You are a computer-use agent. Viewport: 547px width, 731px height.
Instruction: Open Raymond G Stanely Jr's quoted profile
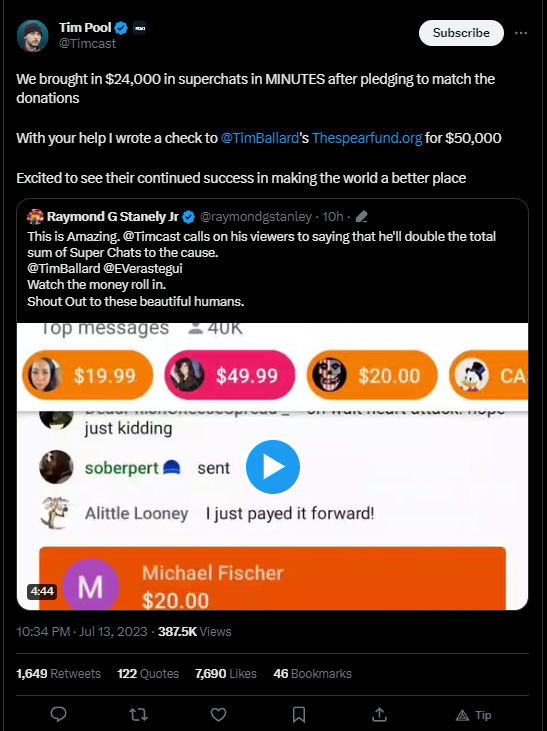[112, 217]
